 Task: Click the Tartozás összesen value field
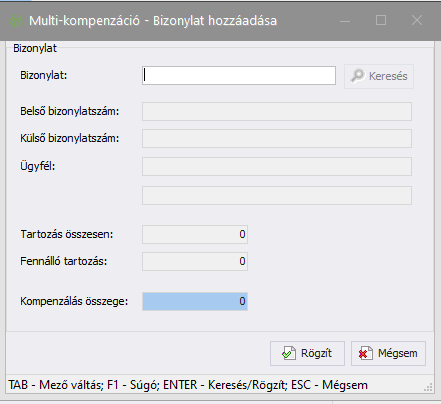pos(195,234)
